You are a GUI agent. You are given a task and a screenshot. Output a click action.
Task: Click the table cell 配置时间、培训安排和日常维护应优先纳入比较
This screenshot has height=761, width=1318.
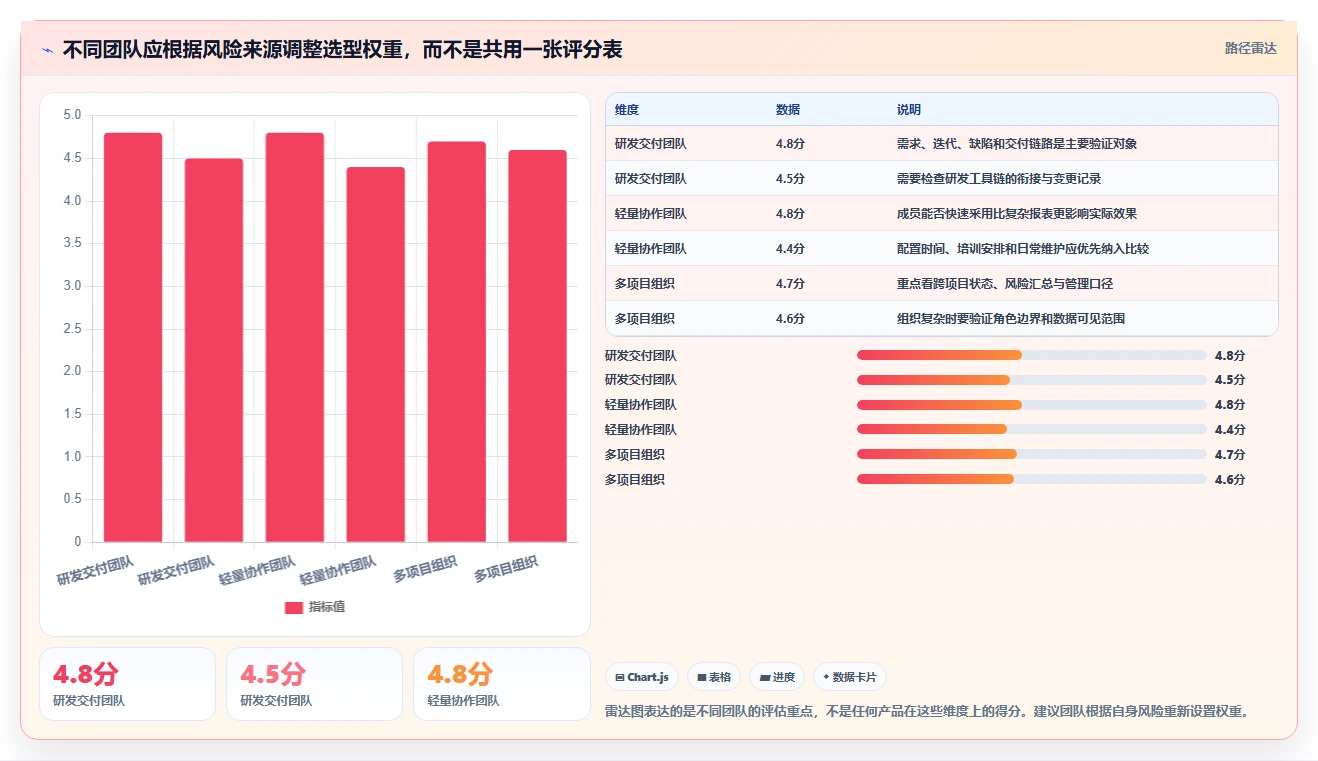[x=1023, y=249]
